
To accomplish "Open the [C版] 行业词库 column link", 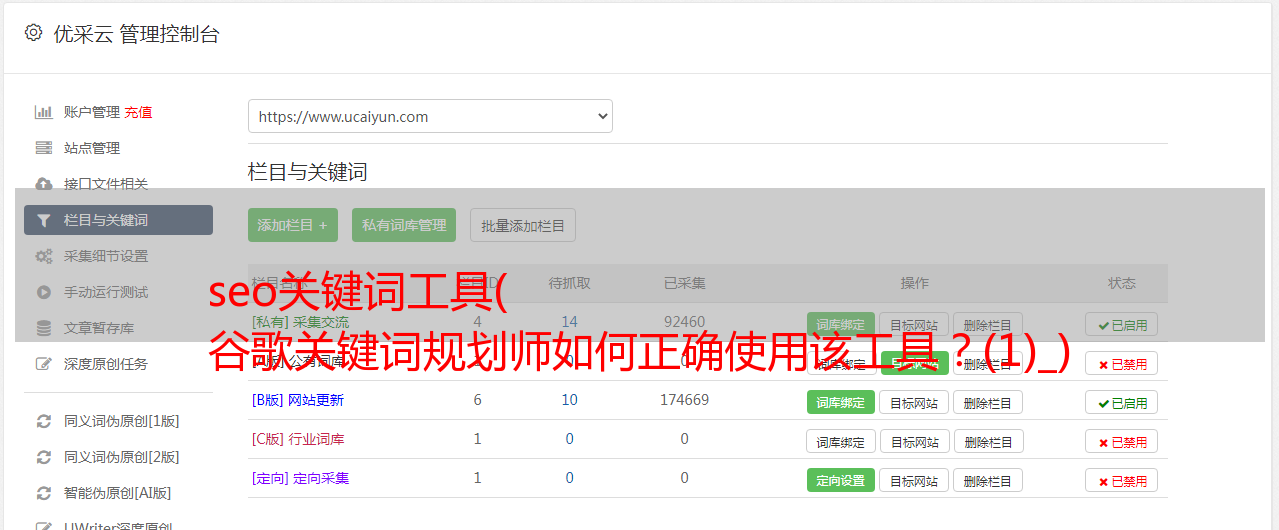I will (298, 439).
